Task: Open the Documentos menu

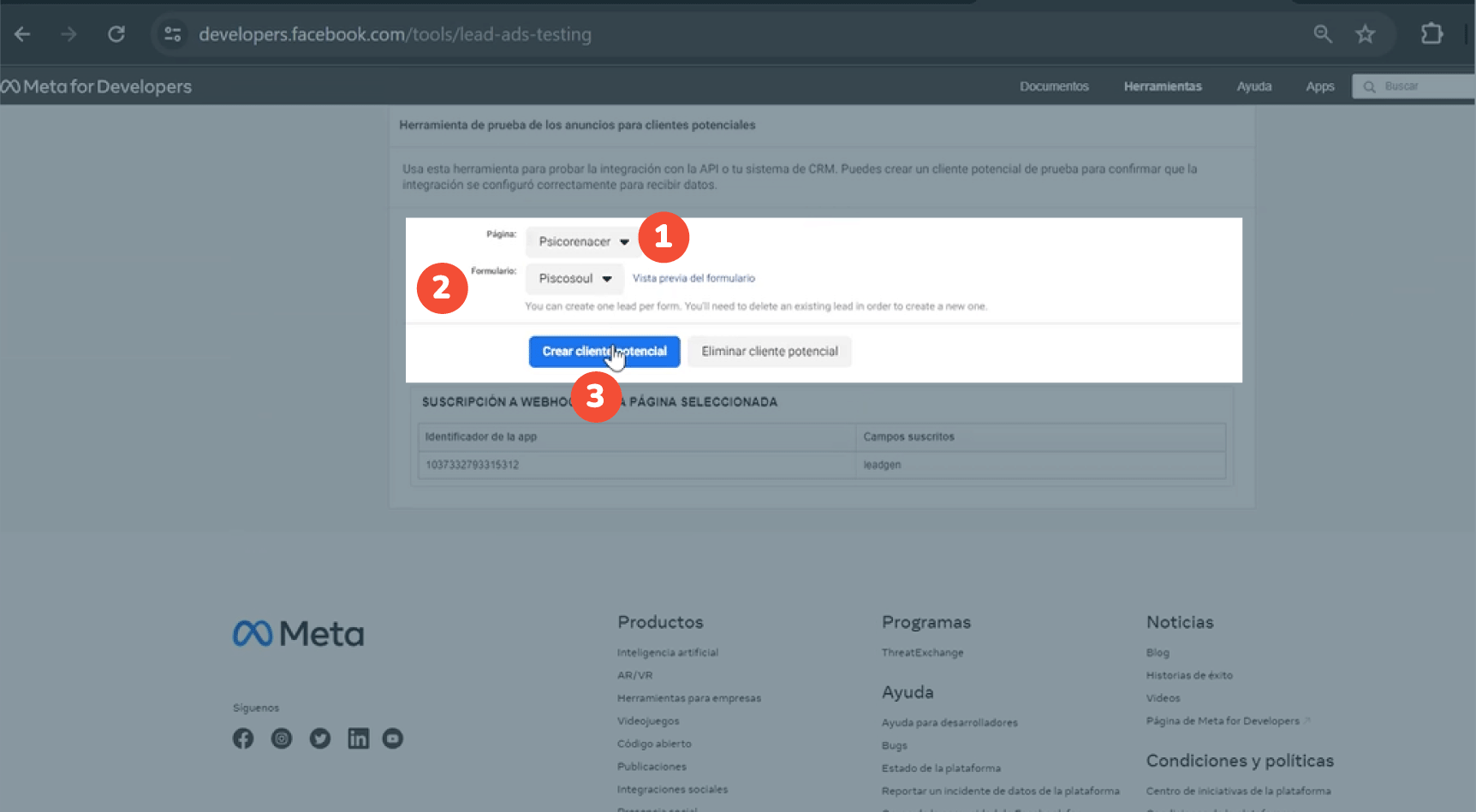Action: [x=1054, y=86]
